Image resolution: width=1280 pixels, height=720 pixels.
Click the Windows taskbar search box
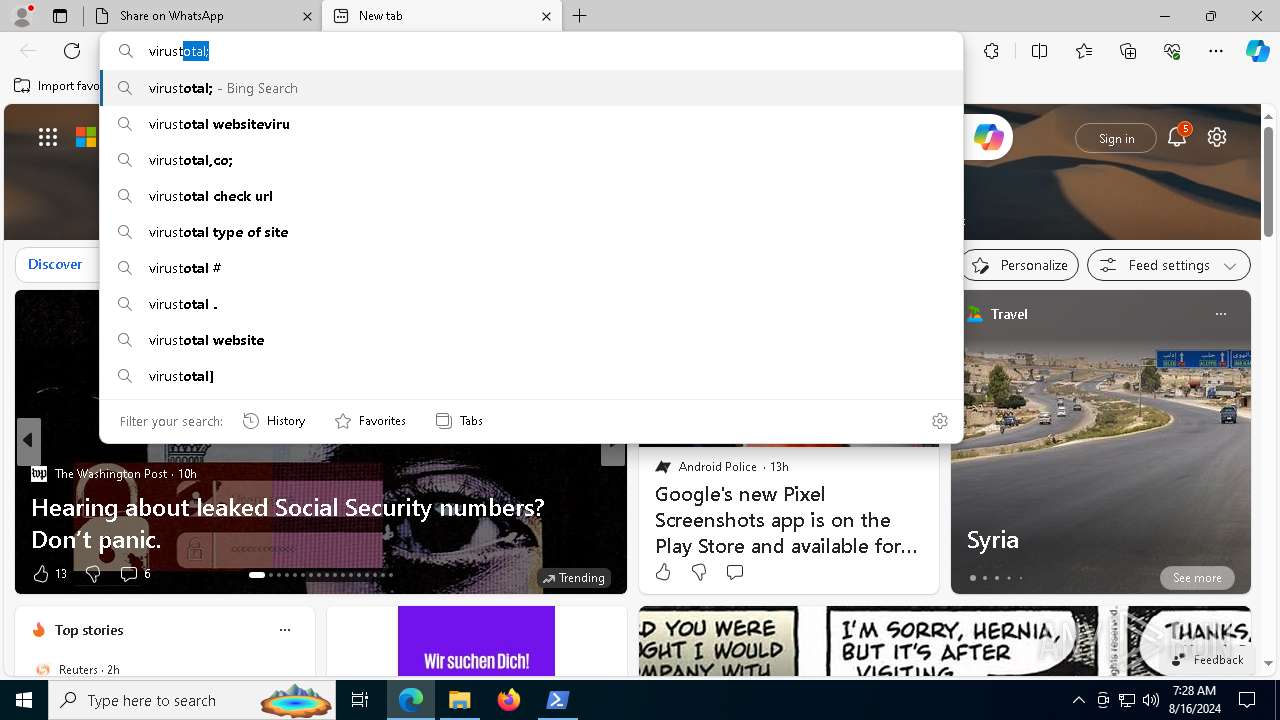[193, 700]
